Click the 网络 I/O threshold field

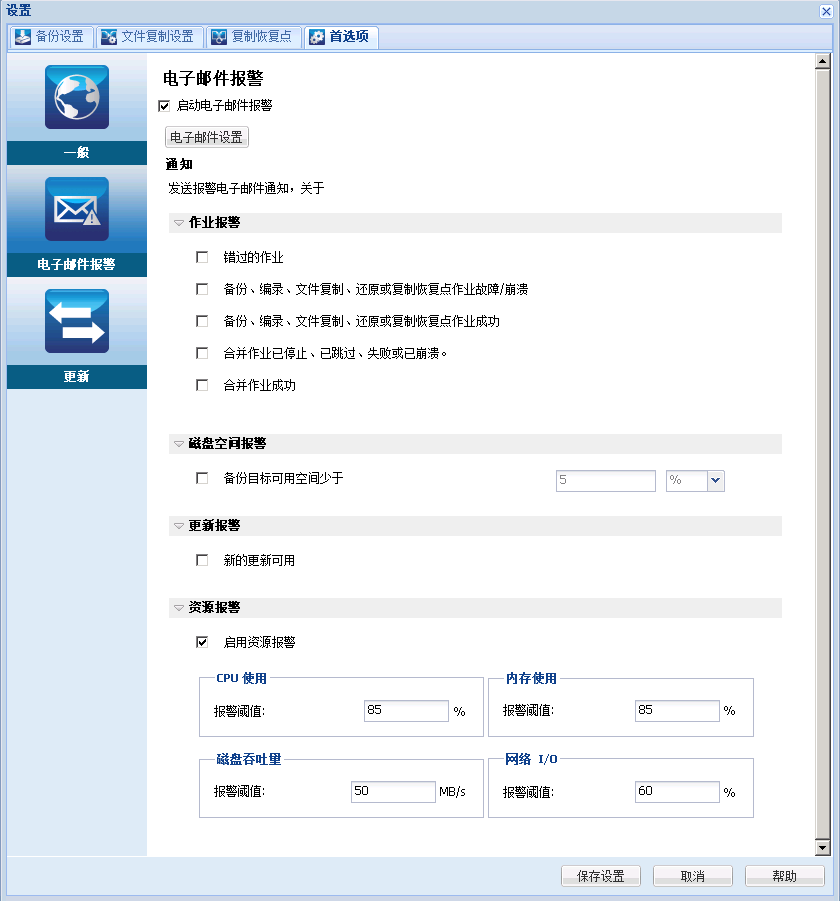(677, 792)
